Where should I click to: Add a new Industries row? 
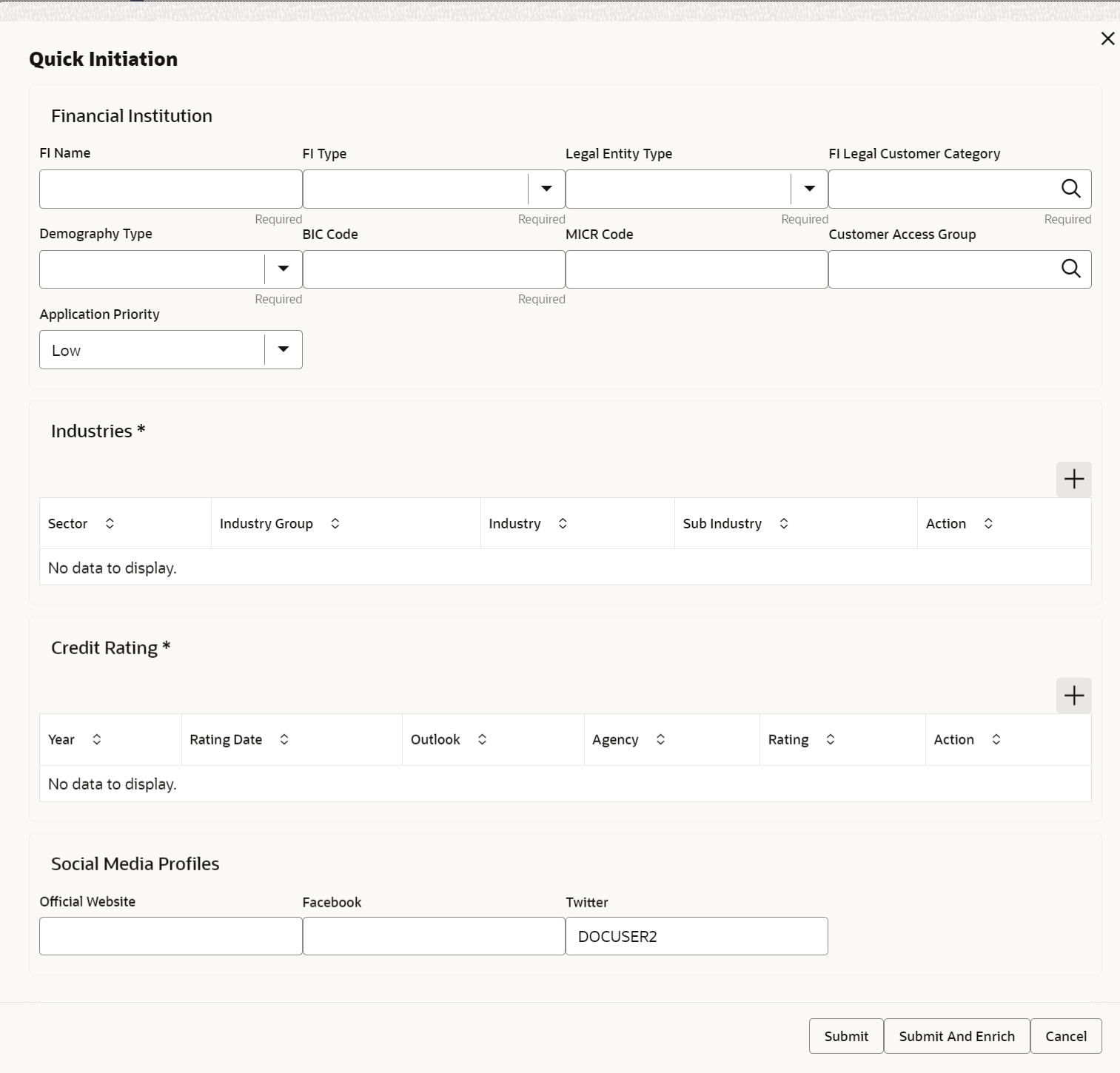(1073, 480)
